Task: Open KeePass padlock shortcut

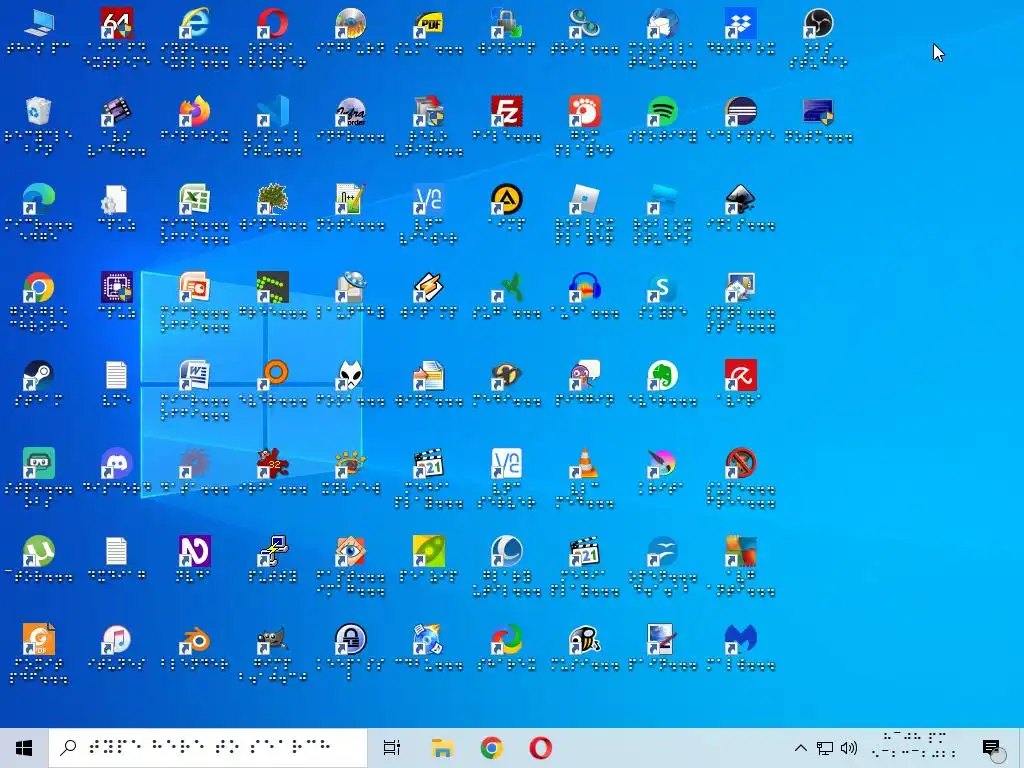Action: [351, 639]
